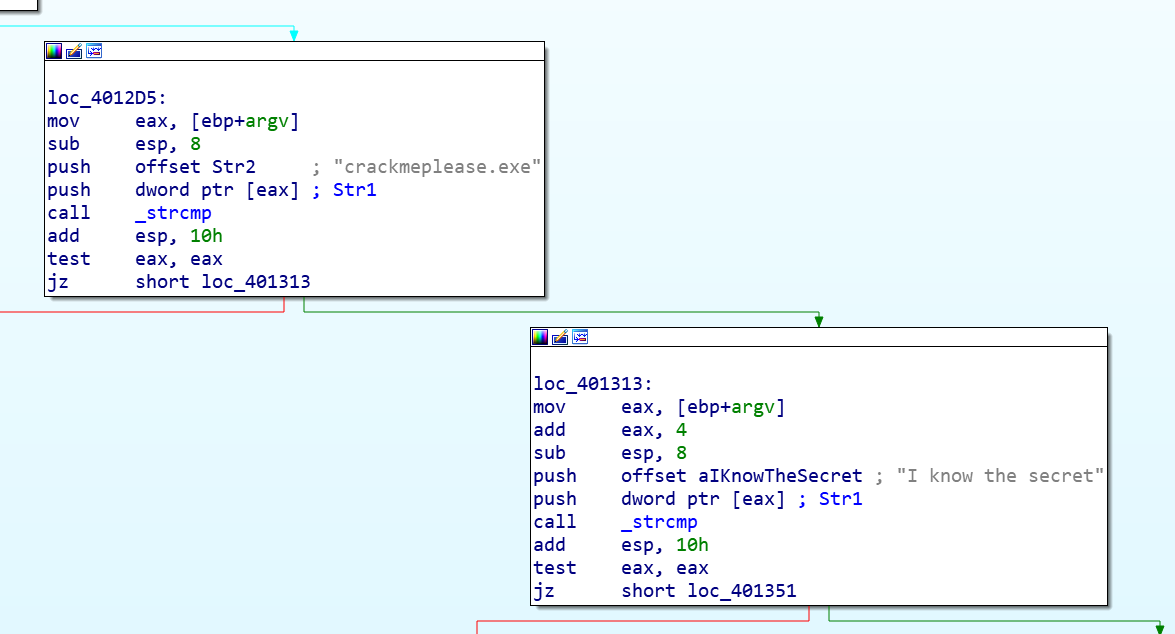Click 'push dword ptr [eax]' in loc_4012D5 block
Image resolution: width=1175 pixels, height=634 pixels.
(x=173, y=190)
